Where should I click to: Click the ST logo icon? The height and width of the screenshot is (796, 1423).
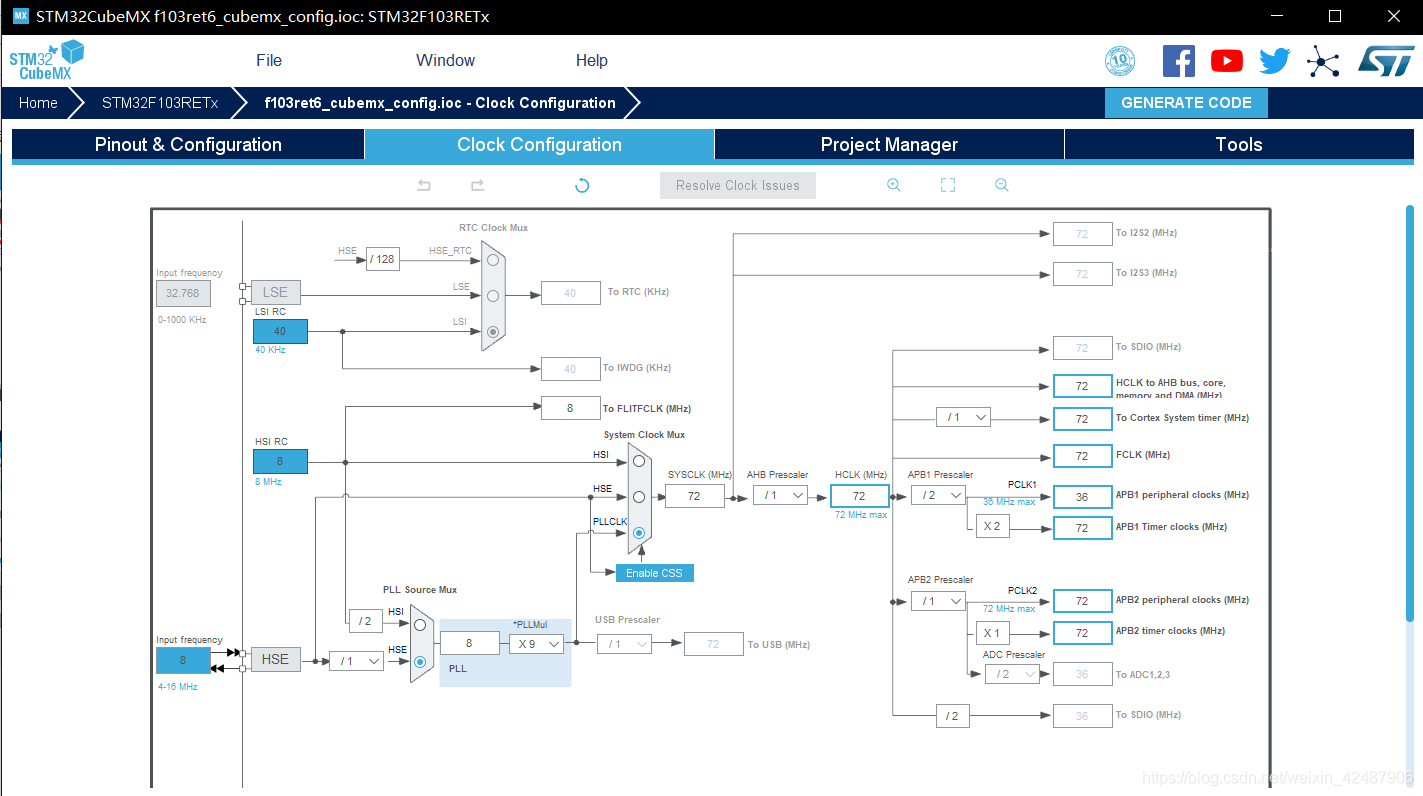(1386, 60)
